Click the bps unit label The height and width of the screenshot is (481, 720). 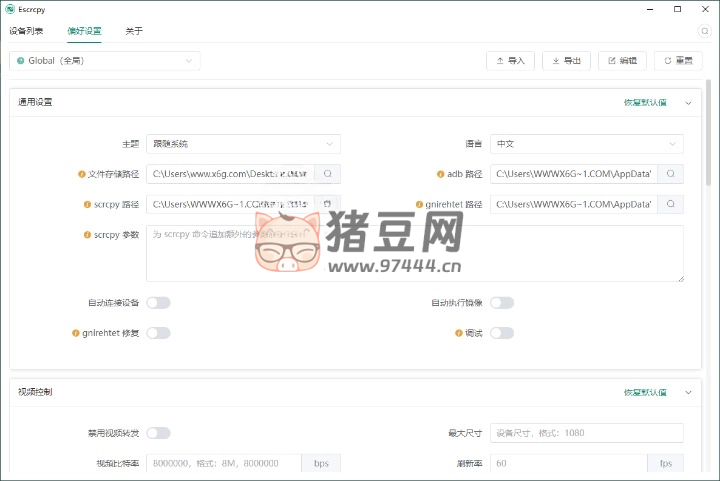click(321, 464)
